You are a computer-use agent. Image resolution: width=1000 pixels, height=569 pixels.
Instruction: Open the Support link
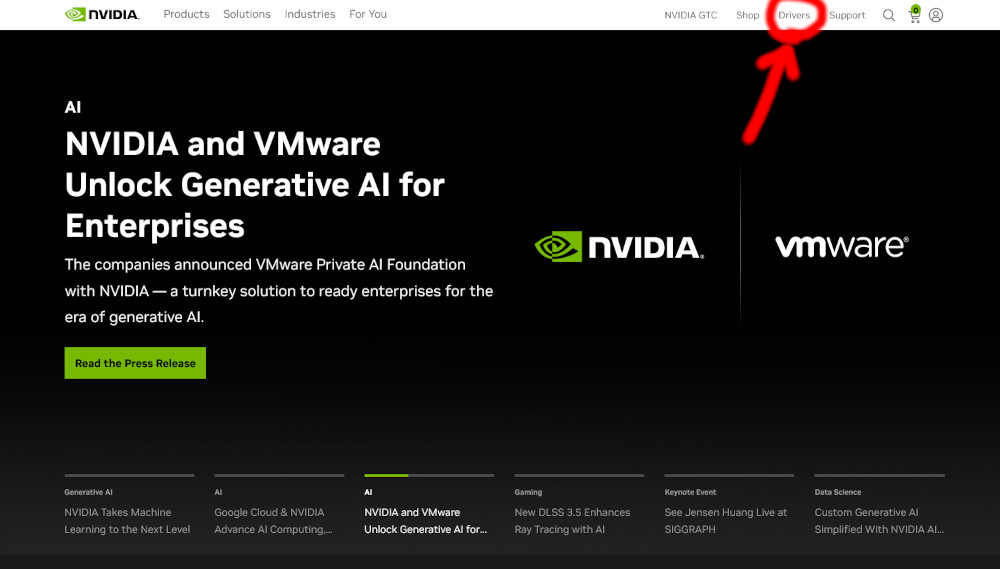click(x=847, y=15)
